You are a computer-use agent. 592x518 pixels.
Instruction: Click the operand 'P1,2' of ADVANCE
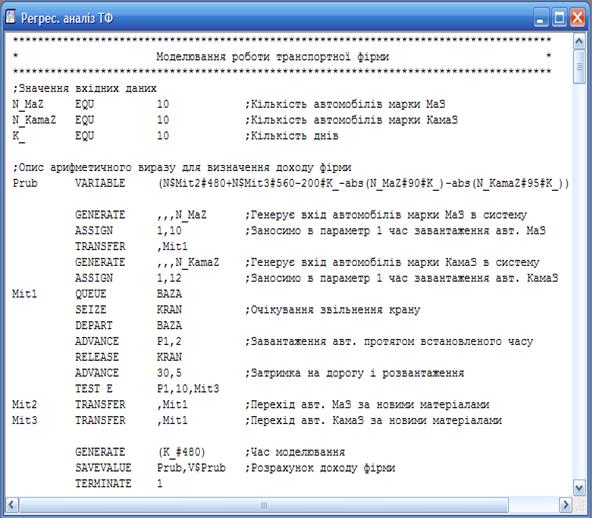point(169,341)
